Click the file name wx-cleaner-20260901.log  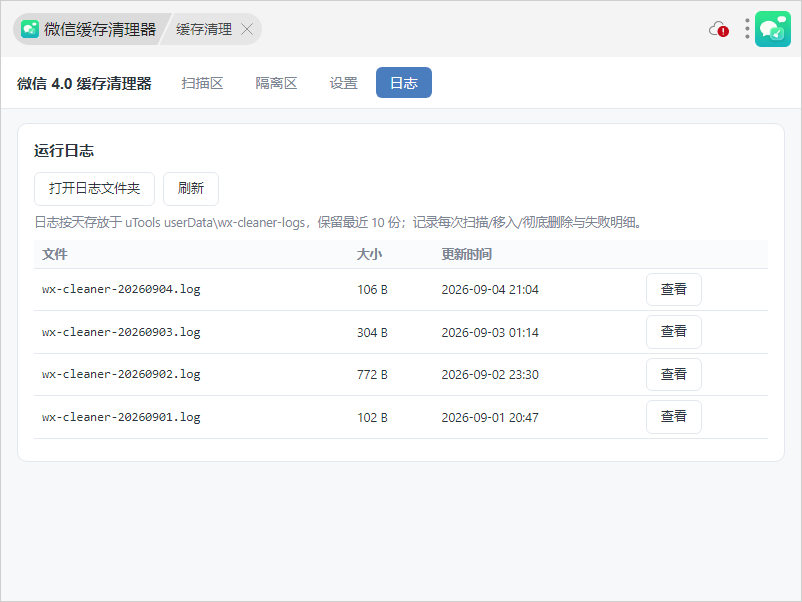tap(121, 417)
